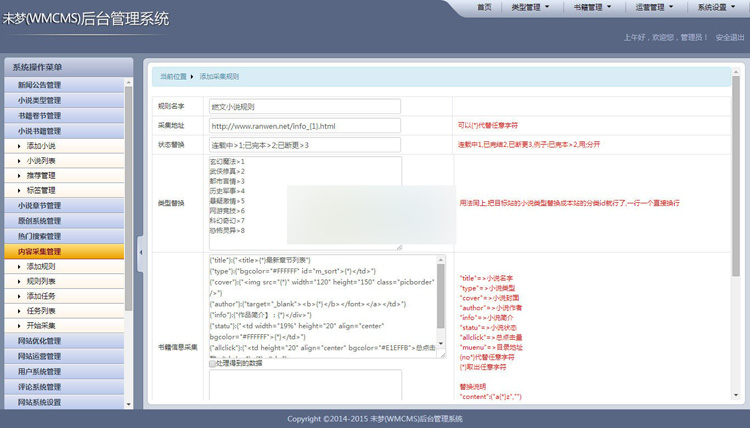Collapse the highlighted 内容采集管理 section

[64, 252]
